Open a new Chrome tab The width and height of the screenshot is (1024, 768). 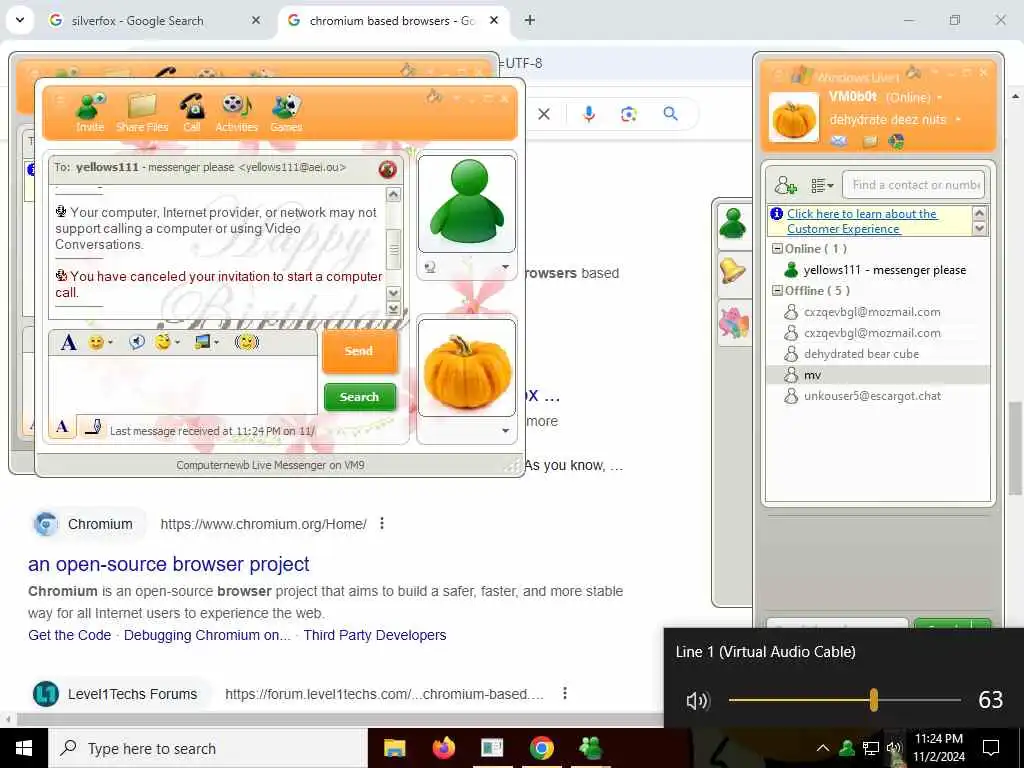click(530, 21)
